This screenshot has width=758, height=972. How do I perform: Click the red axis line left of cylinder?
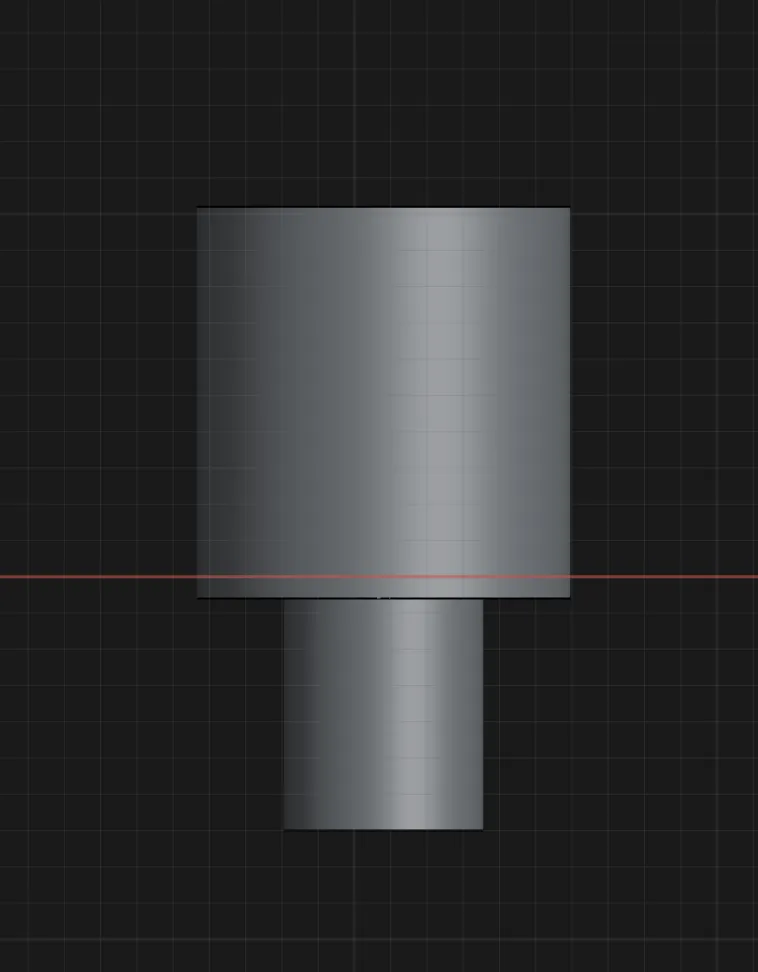(x=100, y=577)
